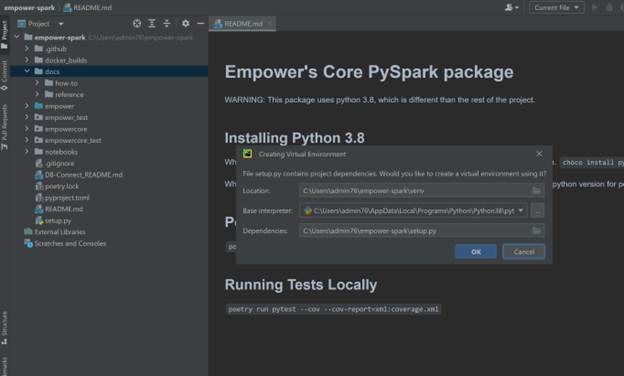This screenshot has height=376, width=624.
Task: Collapse the docs folder
Action: click(x=27, y=71)
